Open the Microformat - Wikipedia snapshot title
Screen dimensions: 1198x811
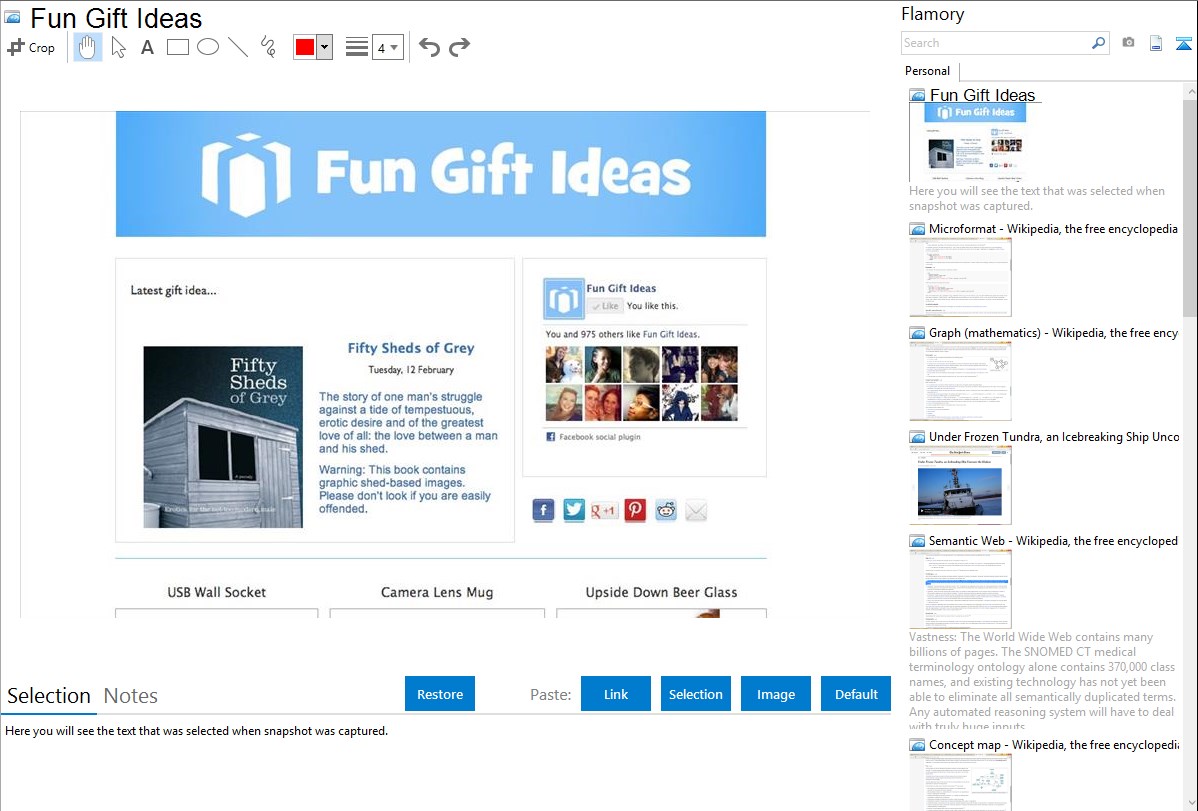pyautogui.click(x=1053, y=229)
